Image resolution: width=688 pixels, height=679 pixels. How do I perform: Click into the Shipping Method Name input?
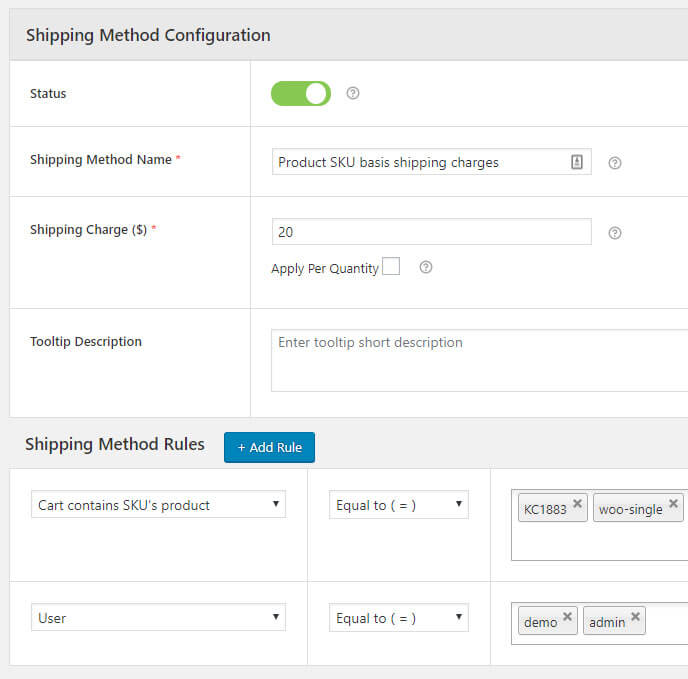[x=420, y=162]
